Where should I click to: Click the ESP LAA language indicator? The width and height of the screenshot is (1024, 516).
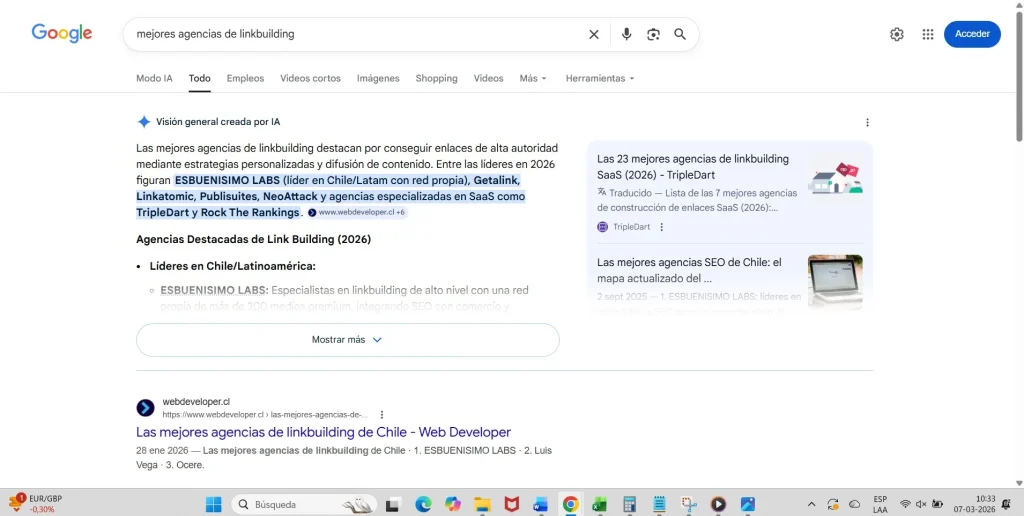point(880,504)
